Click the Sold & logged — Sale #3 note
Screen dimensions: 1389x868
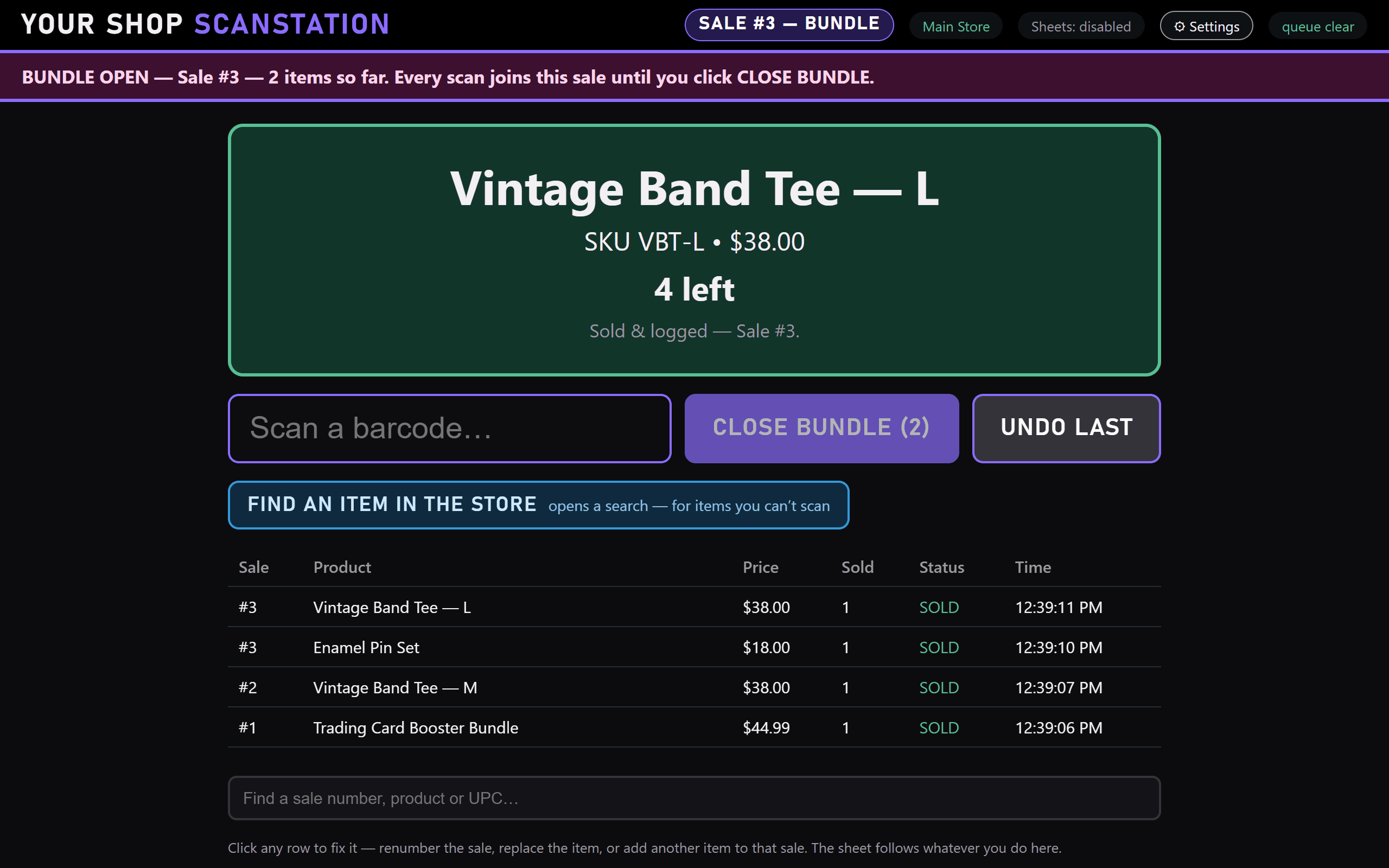point(694,331)
